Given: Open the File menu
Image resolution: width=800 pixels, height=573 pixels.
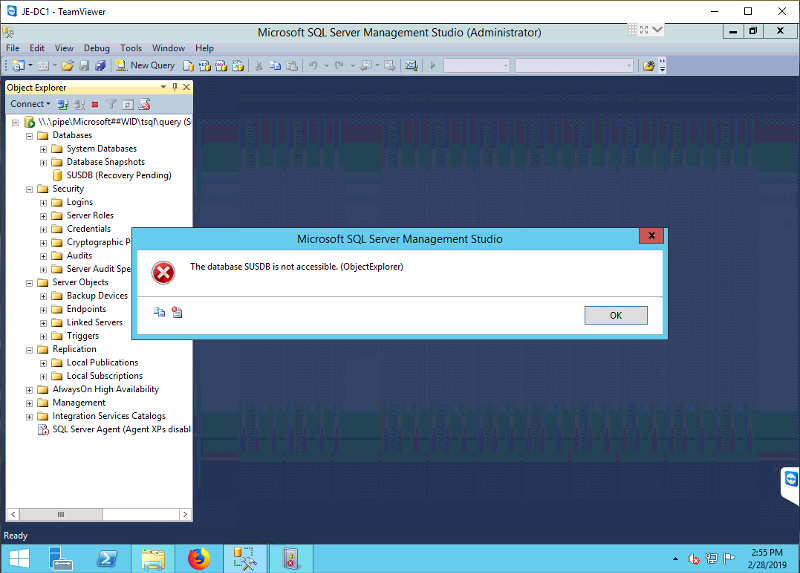Looking at the screenshot, I should [x=13, y=48].
